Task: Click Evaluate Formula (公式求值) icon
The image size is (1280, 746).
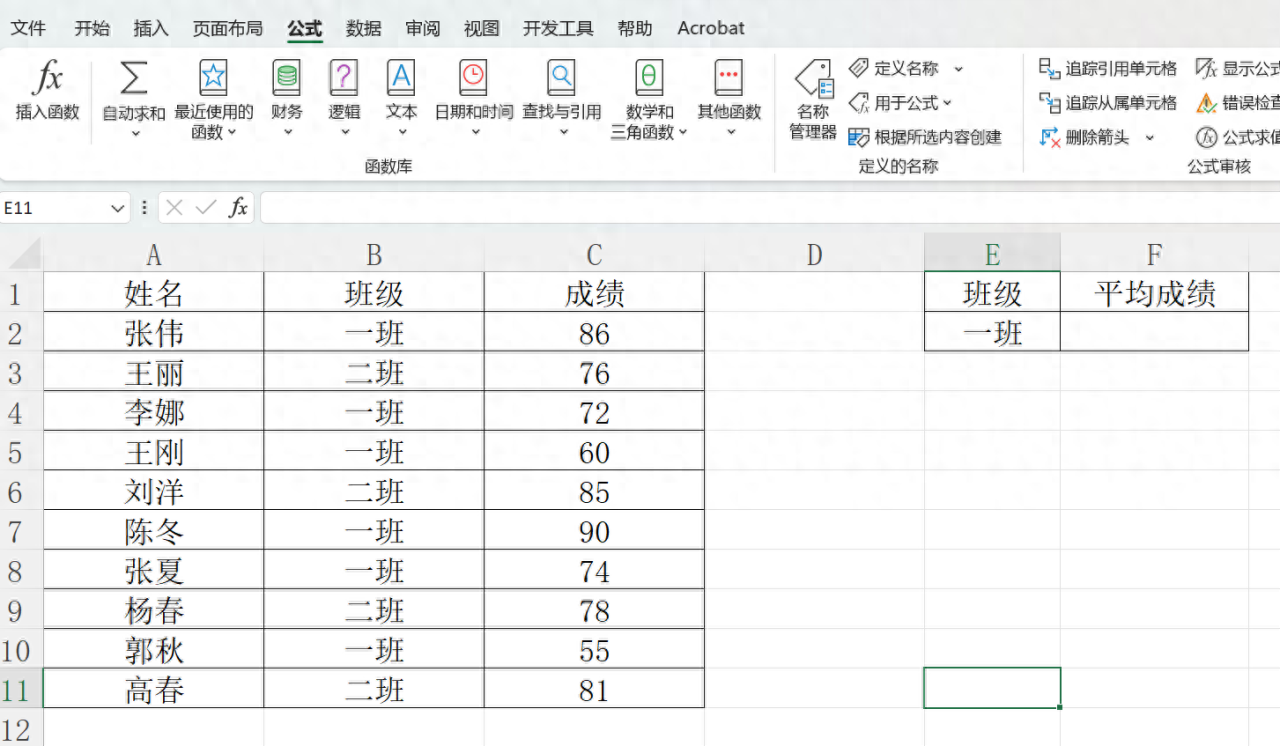Action: [x=1207, y=137]
